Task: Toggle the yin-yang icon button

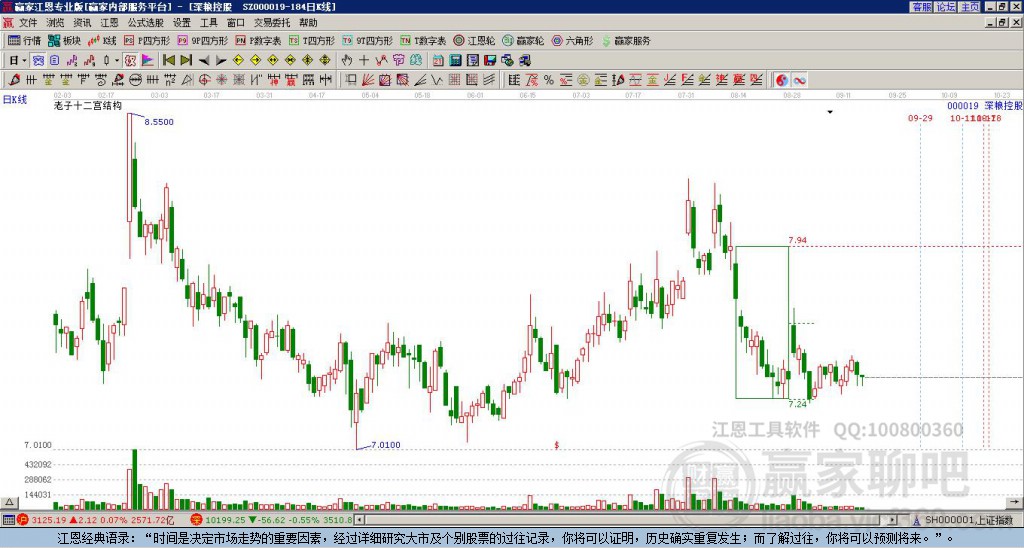Action: (782, 80)
